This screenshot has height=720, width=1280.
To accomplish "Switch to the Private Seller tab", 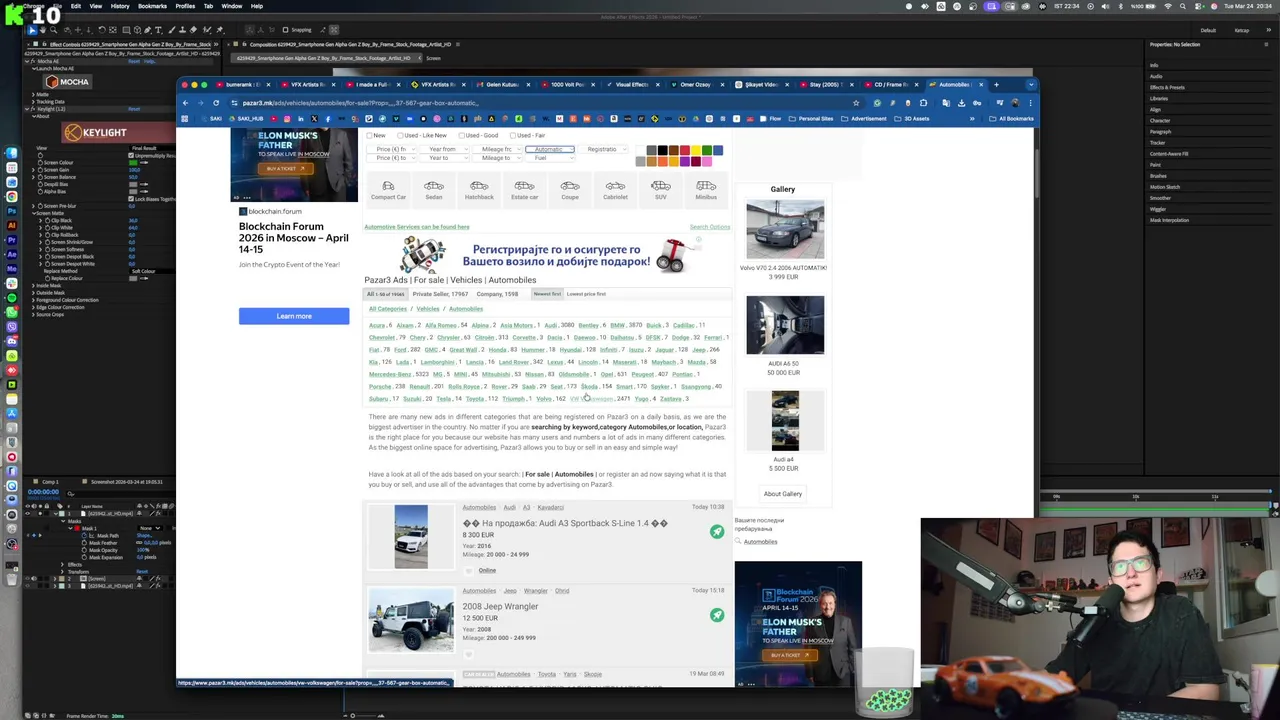I will tap(440, 294).
